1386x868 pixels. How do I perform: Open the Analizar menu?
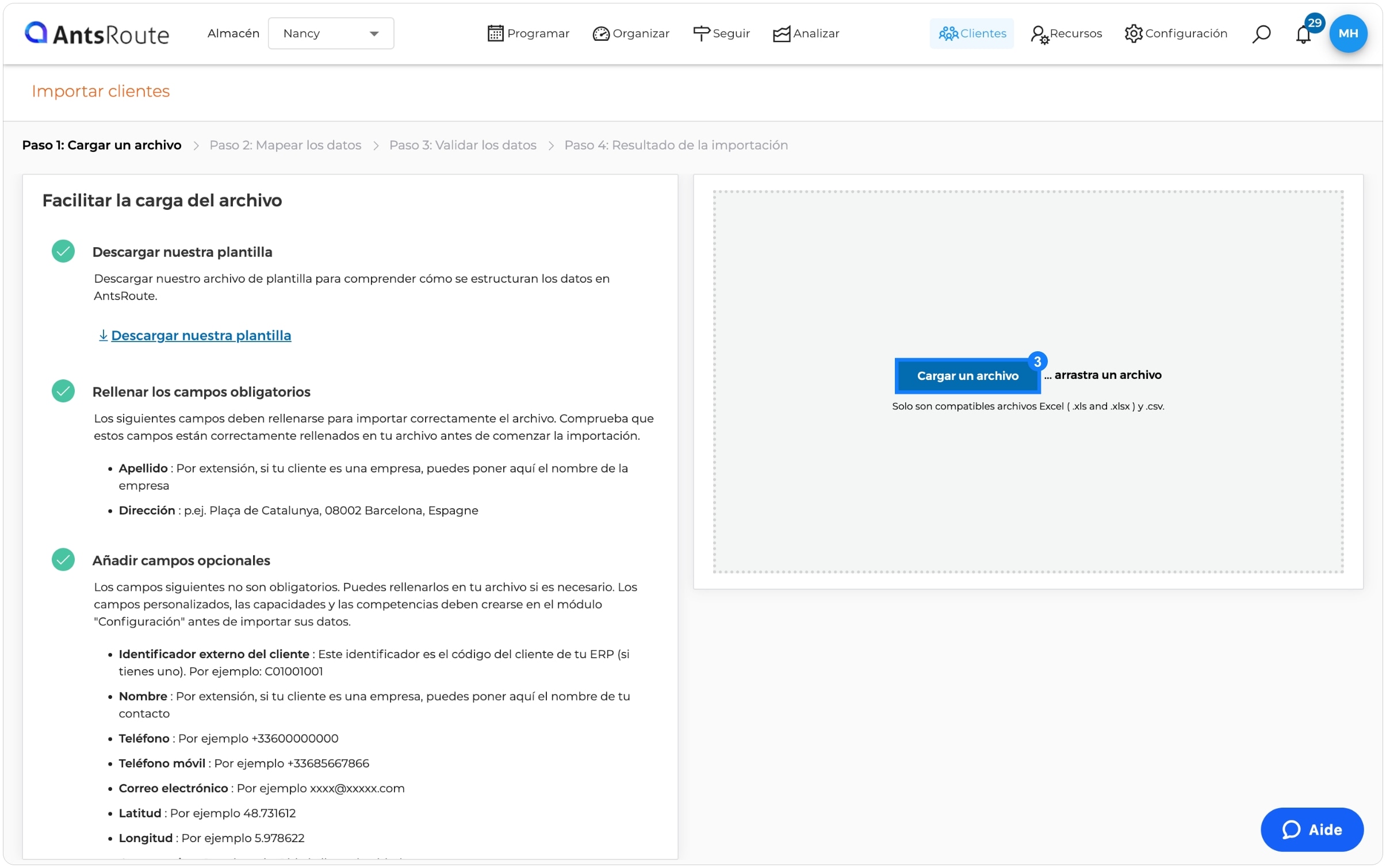point(806,33)
